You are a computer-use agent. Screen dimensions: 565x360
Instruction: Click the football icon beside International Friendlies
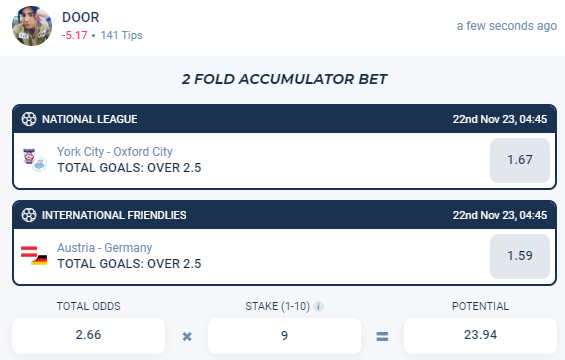click(x=29, y=215)
